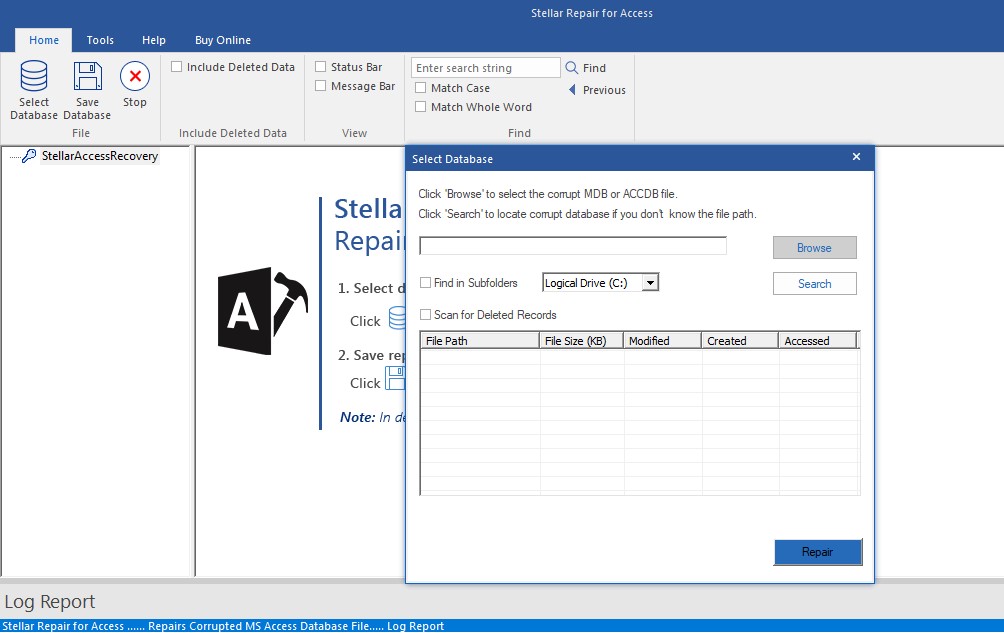1004x633 pixels.
Task: Enable Scan for Deleted Records checkbox
Action: tap(425, 314)
